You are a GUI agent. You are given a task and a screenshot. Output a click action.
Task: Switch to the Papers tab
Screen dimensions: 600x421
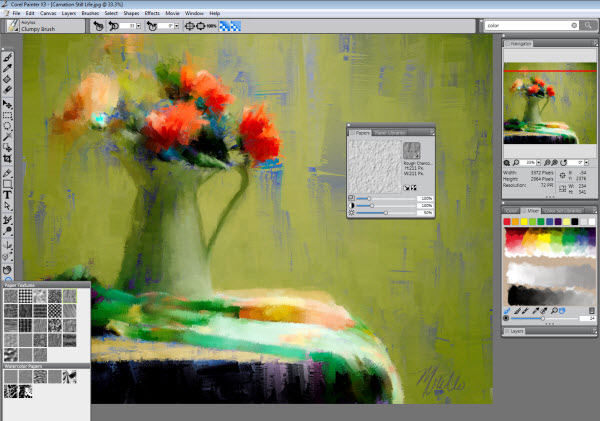click(360, 133)
